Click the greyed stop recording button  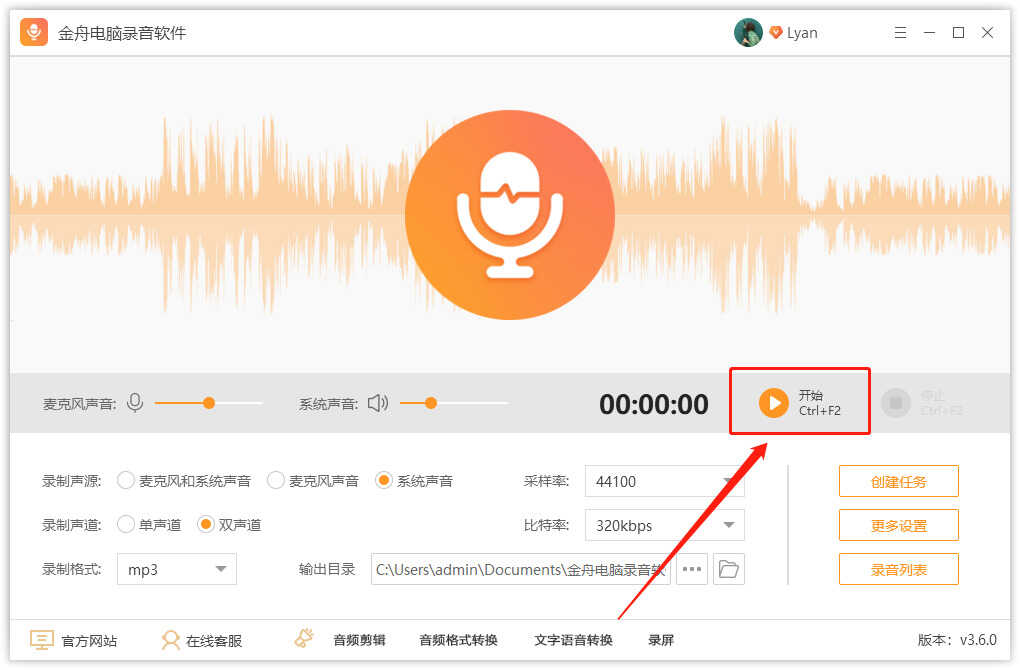(896, 403)
